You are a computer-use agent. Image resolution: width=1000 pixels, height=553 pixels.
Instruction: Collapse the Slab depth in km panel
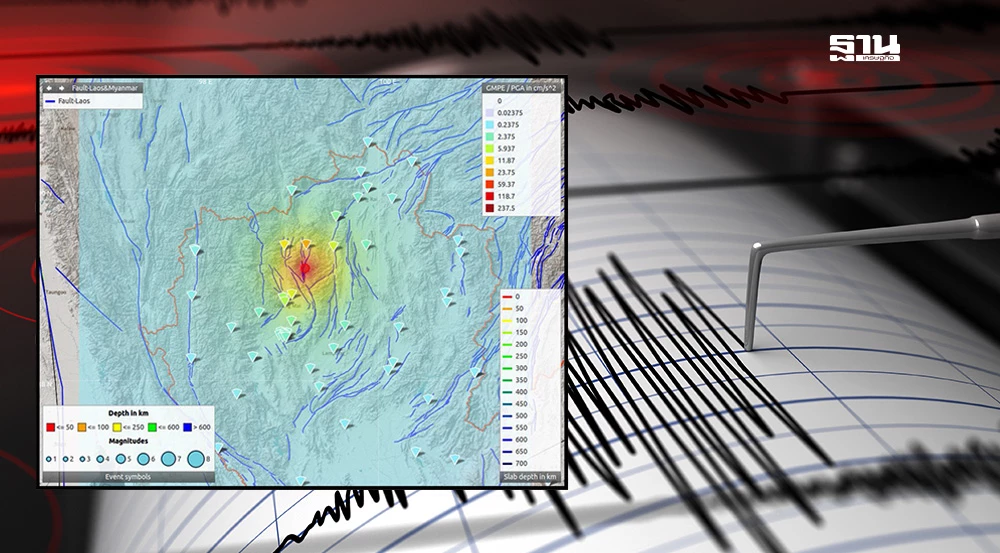pyautogui.click(x=530, y=477)
